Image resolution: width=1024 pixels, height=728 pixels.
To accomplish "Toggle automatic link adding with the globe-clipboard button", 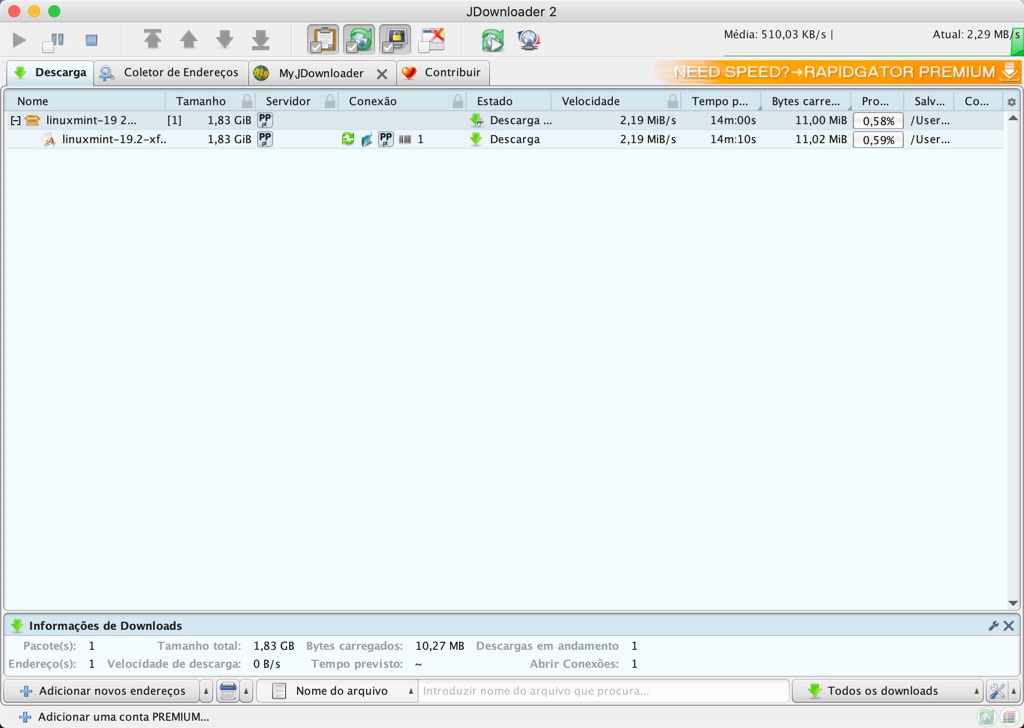I will [x=358, y=40].
